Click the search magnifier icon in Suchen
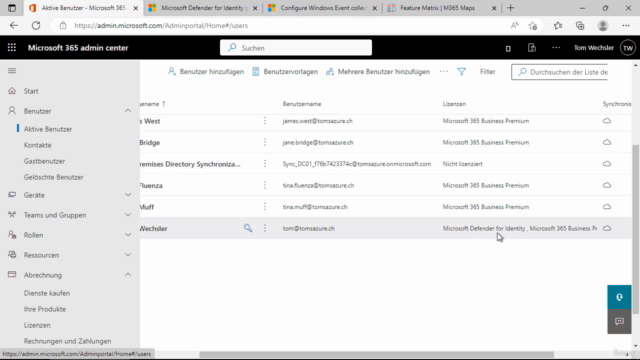 click(x=232, y=48)
